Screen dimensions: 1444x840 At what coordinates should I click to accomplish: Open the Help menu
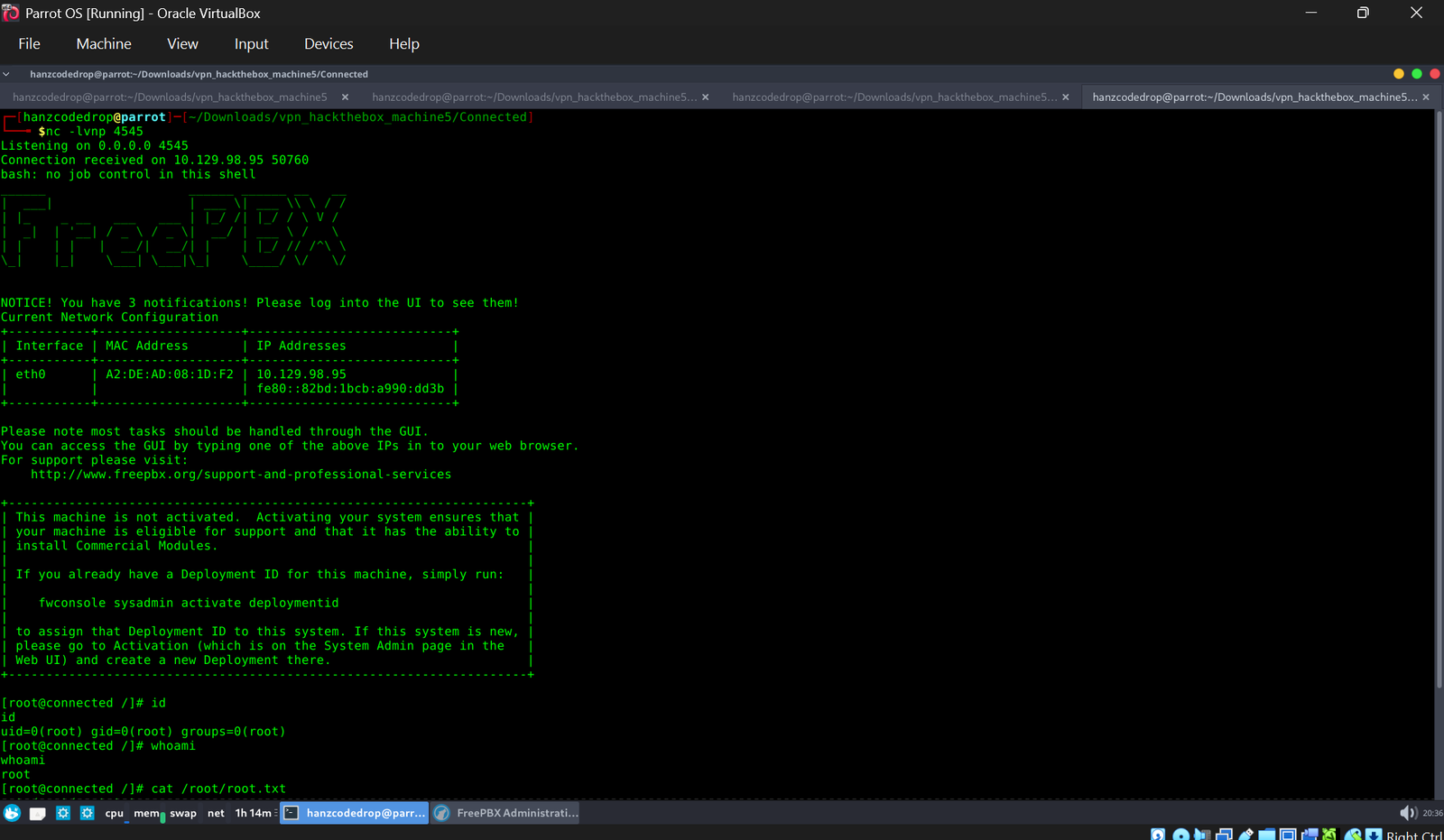(404, 43)
